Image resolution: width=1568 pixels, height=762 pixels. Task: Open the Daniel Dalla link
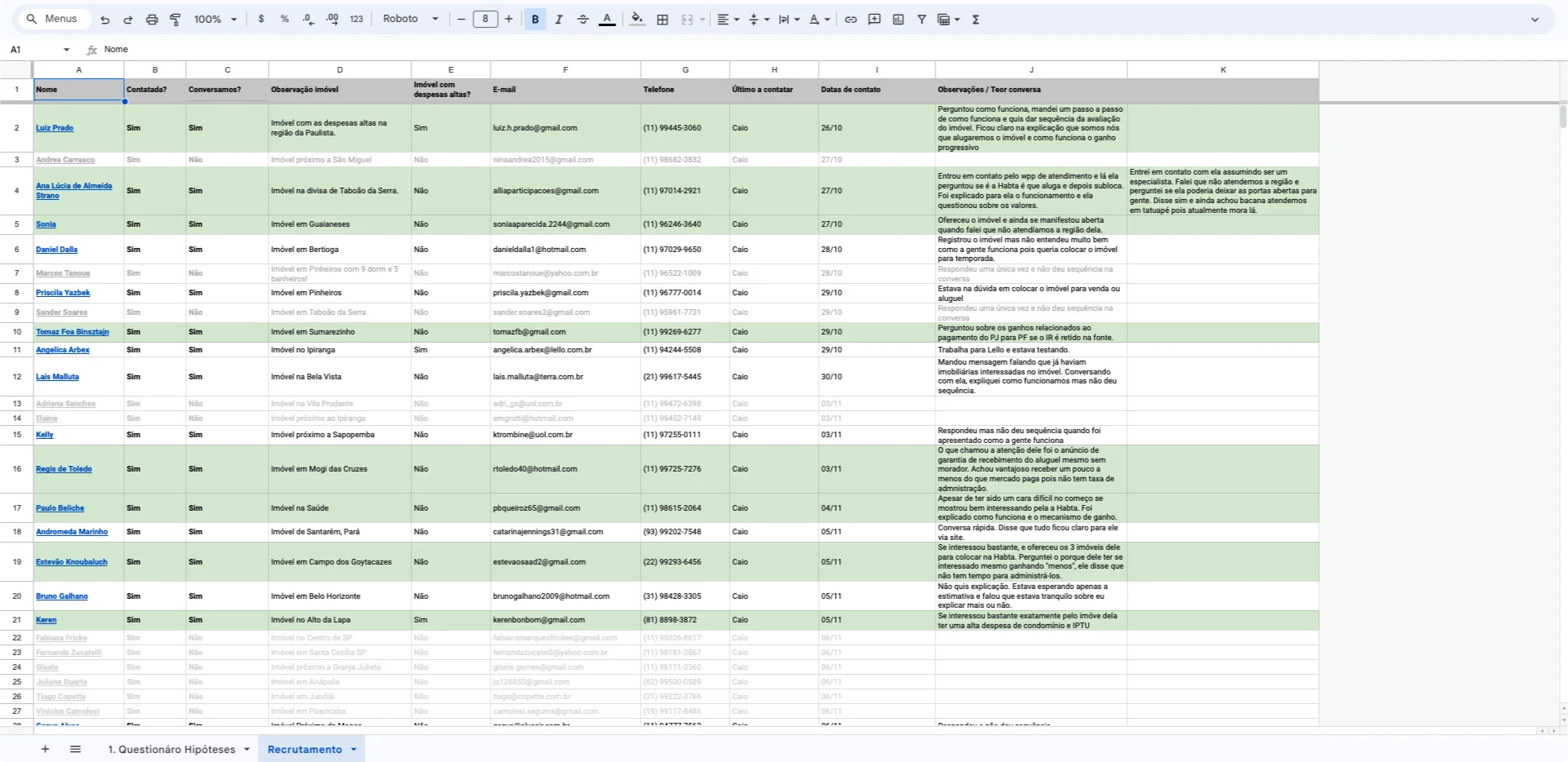(56, 250)
